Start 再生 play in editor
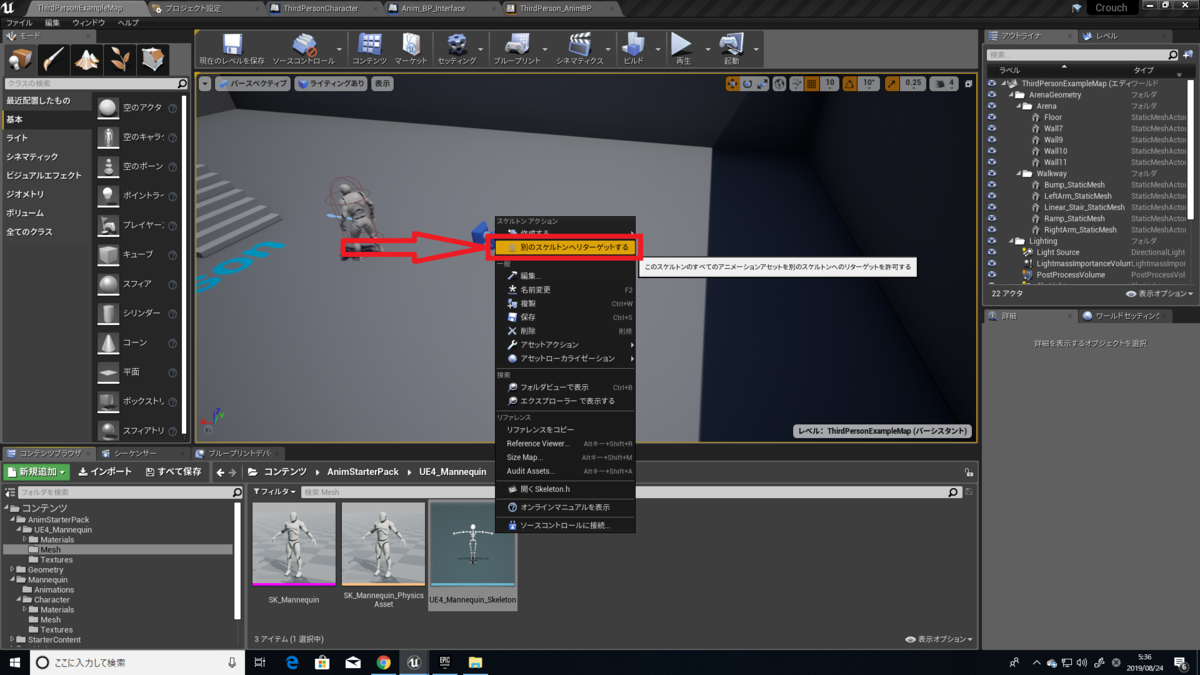The image size is (1200, 675). (x=683, y=49)
